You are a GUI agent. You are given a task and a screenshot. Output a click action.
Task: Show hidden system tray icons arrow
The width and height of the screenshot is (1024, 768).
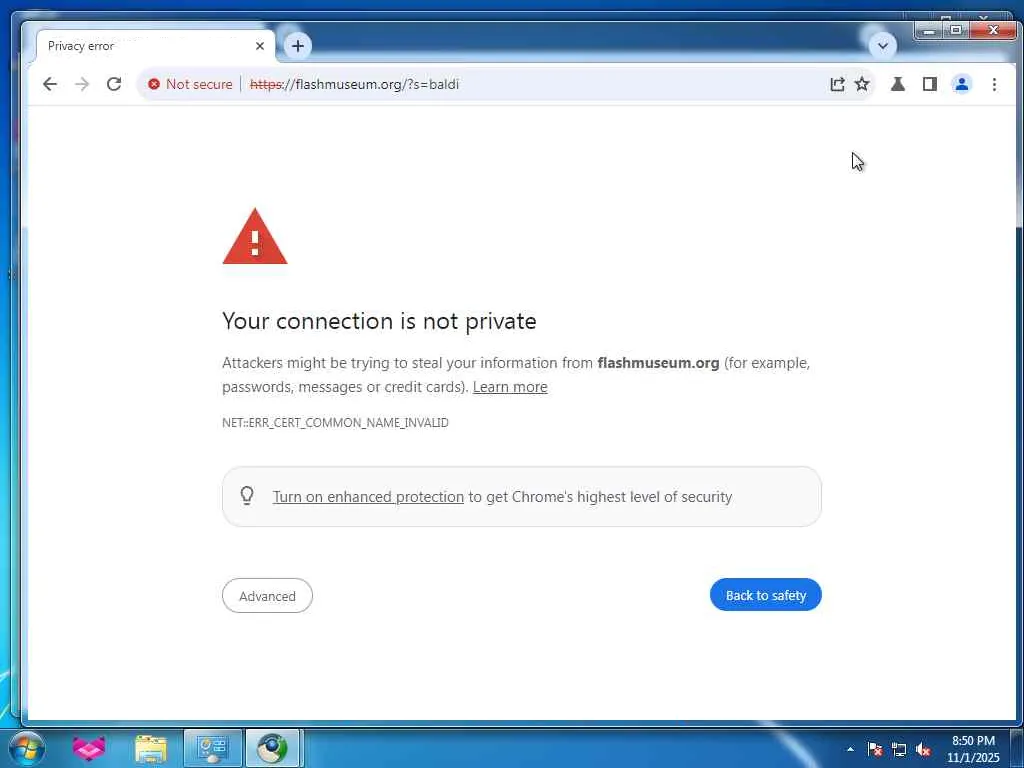point(850,749)
